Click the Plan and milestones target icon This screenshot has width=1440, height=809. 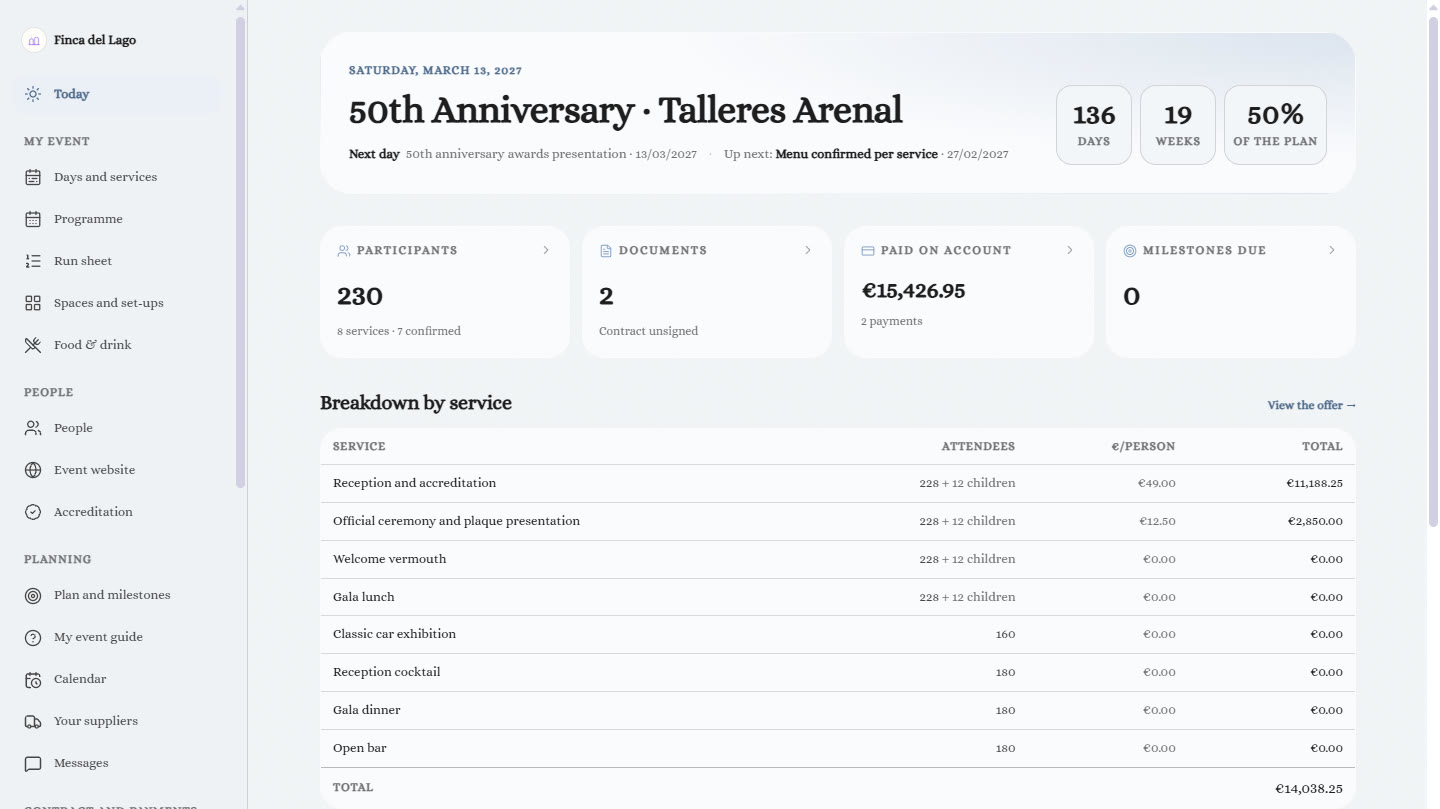tap(33, 595)
